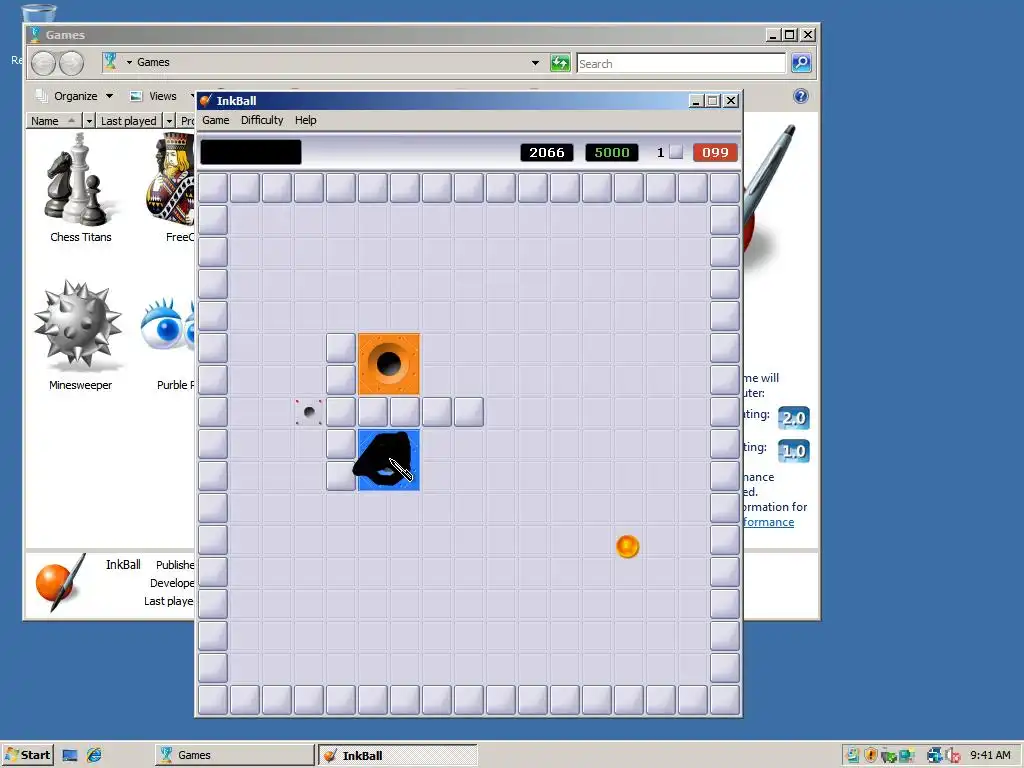This screenshot has height=768, width=1024.
Task: Select the FreeCell game icon
Action: point(171,187)
